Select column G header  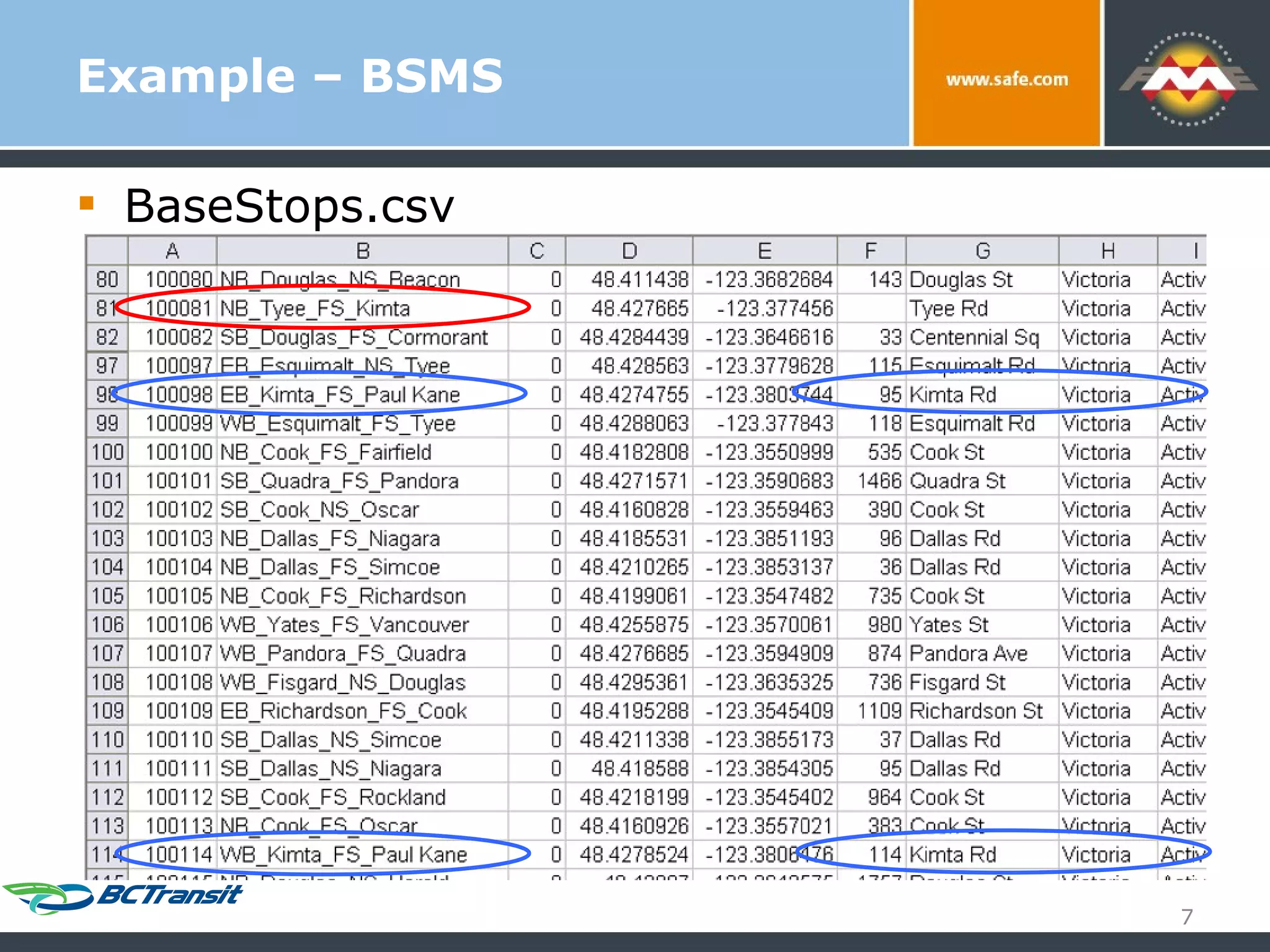pos(982,251)
